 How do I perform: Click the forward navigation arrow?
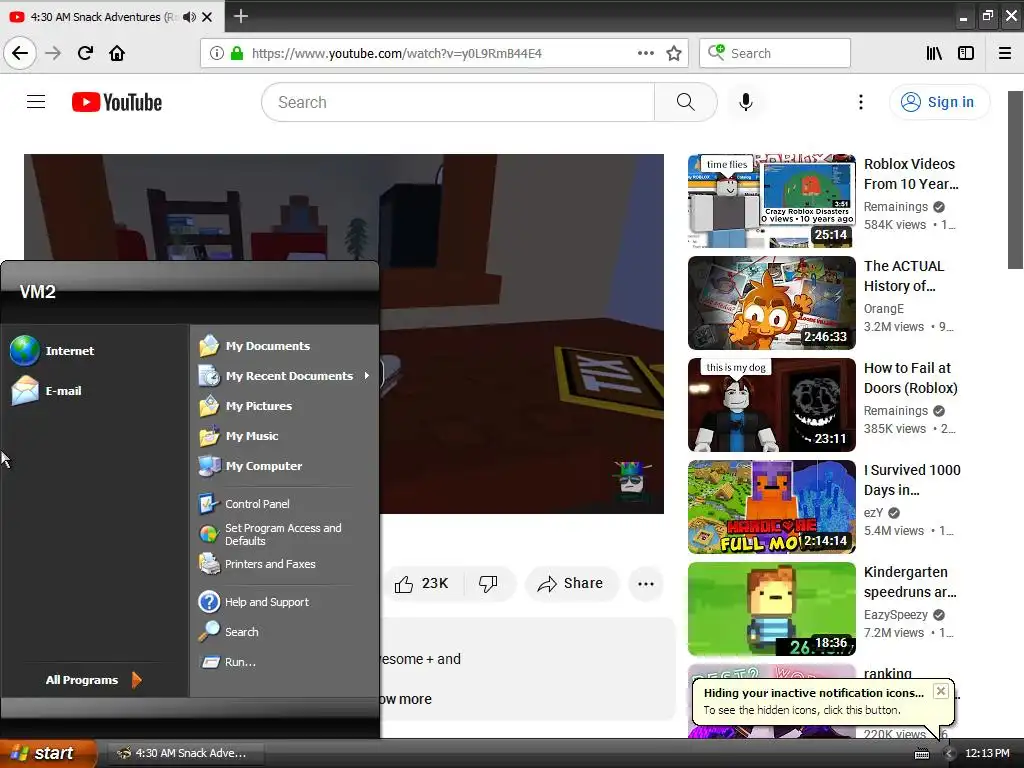click(x=53, y=54)
